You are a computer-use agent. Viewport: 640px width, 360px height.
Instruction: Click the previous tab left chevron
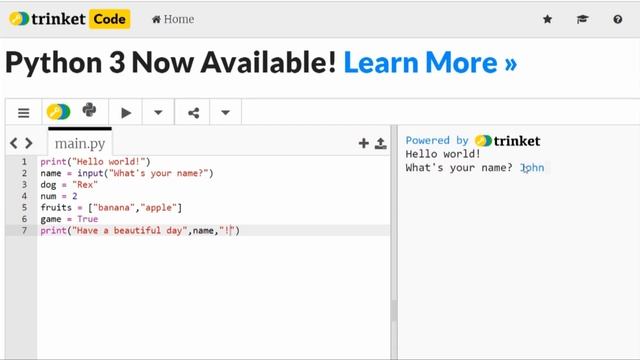14,143
